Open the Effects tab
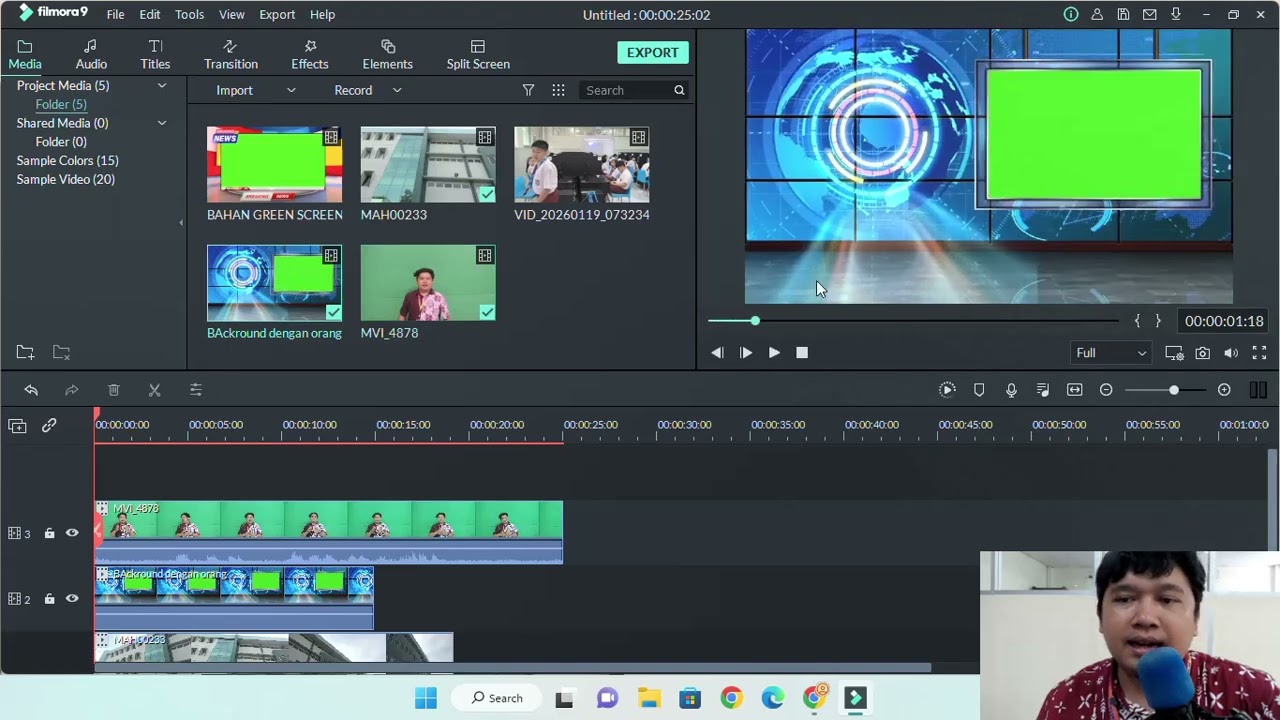Viewport: 1280px width, 720px height. coord(310,55)
